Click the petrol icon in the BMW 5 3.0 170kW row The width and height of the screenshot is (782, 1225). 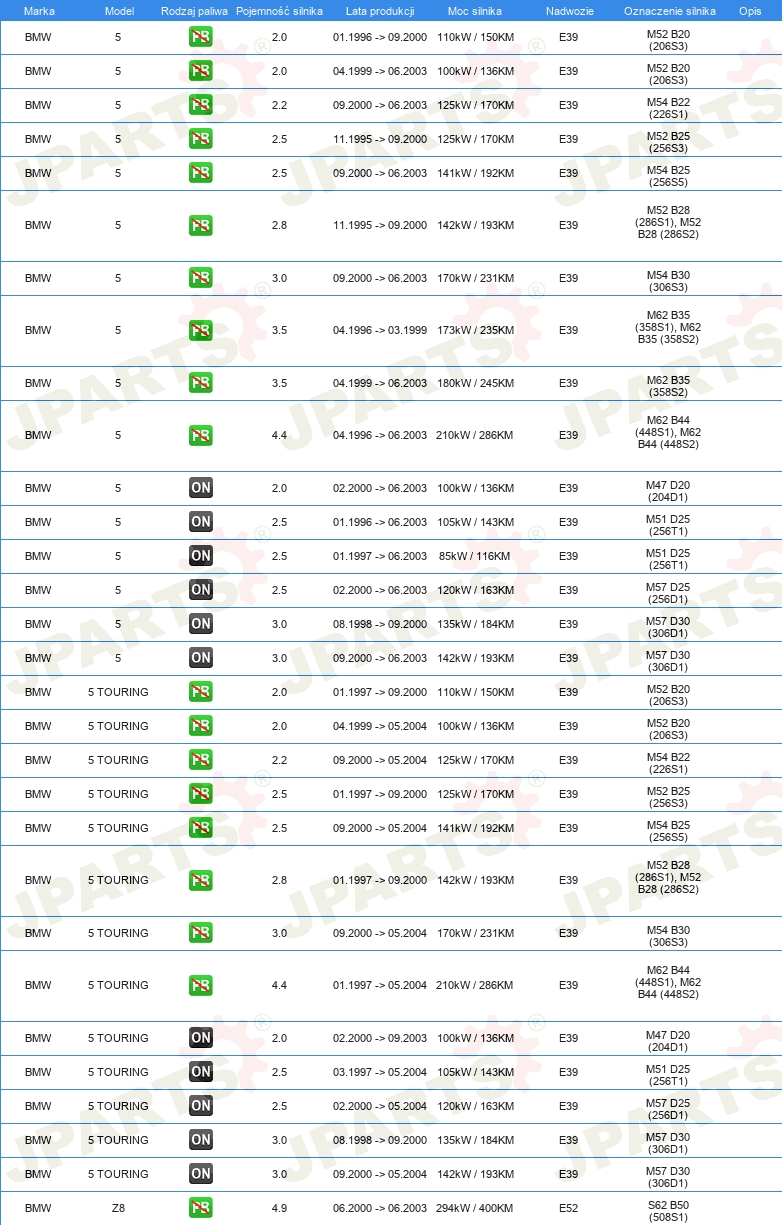(201, 278)
